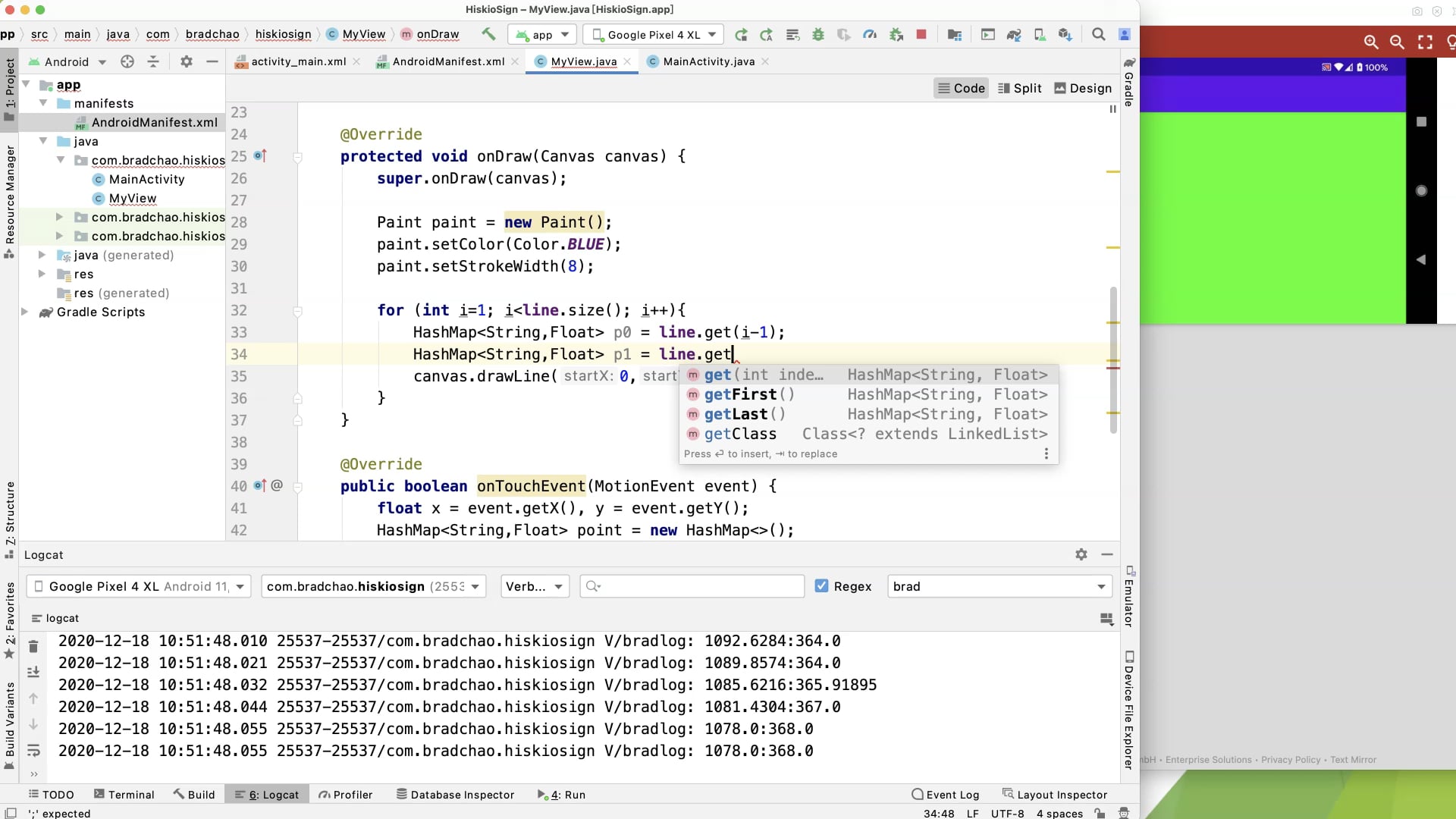This screenshot has height=819, width=1456.
Task: Click the Make Project hammer icon
Action: click(488, 34)
